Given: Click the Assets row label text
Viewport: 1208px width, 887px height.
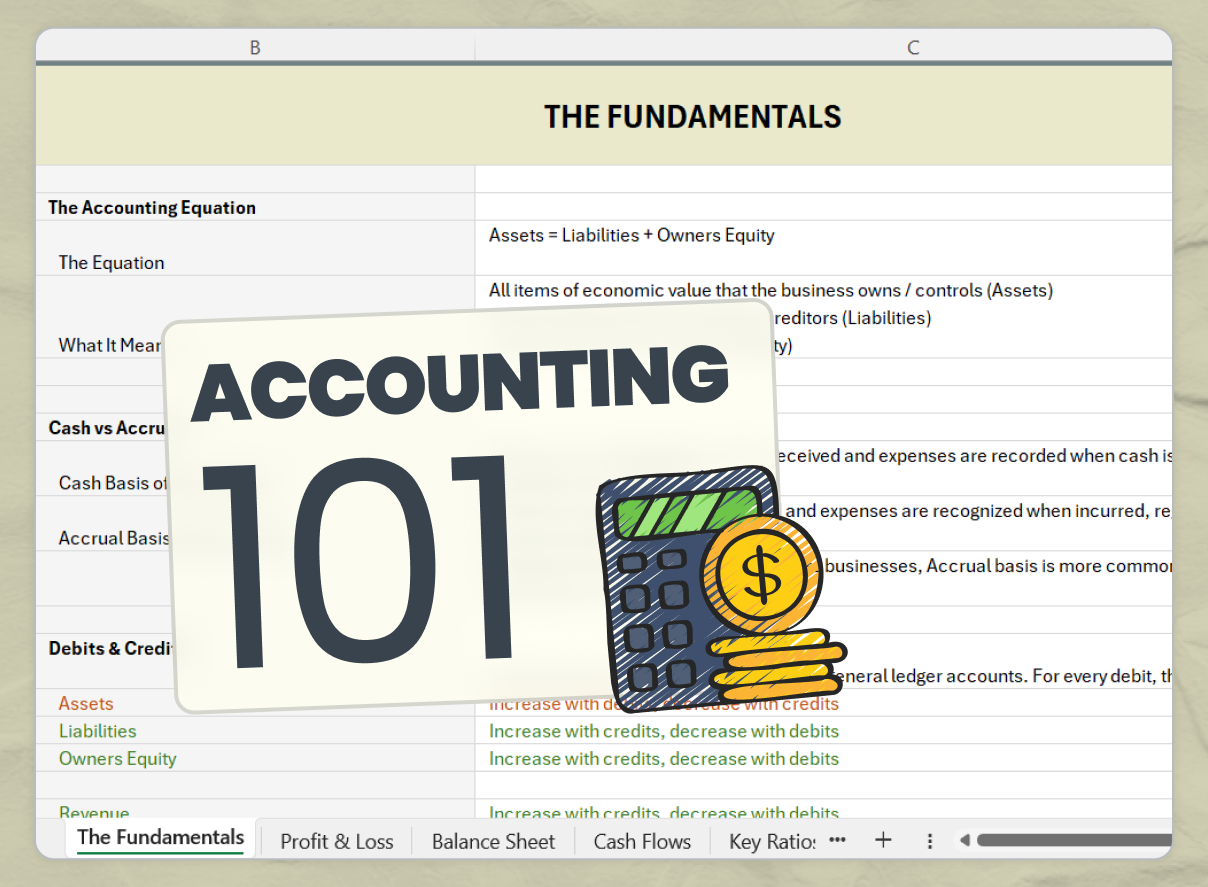Looking at the screenshot, I should [x=85, y=704].
